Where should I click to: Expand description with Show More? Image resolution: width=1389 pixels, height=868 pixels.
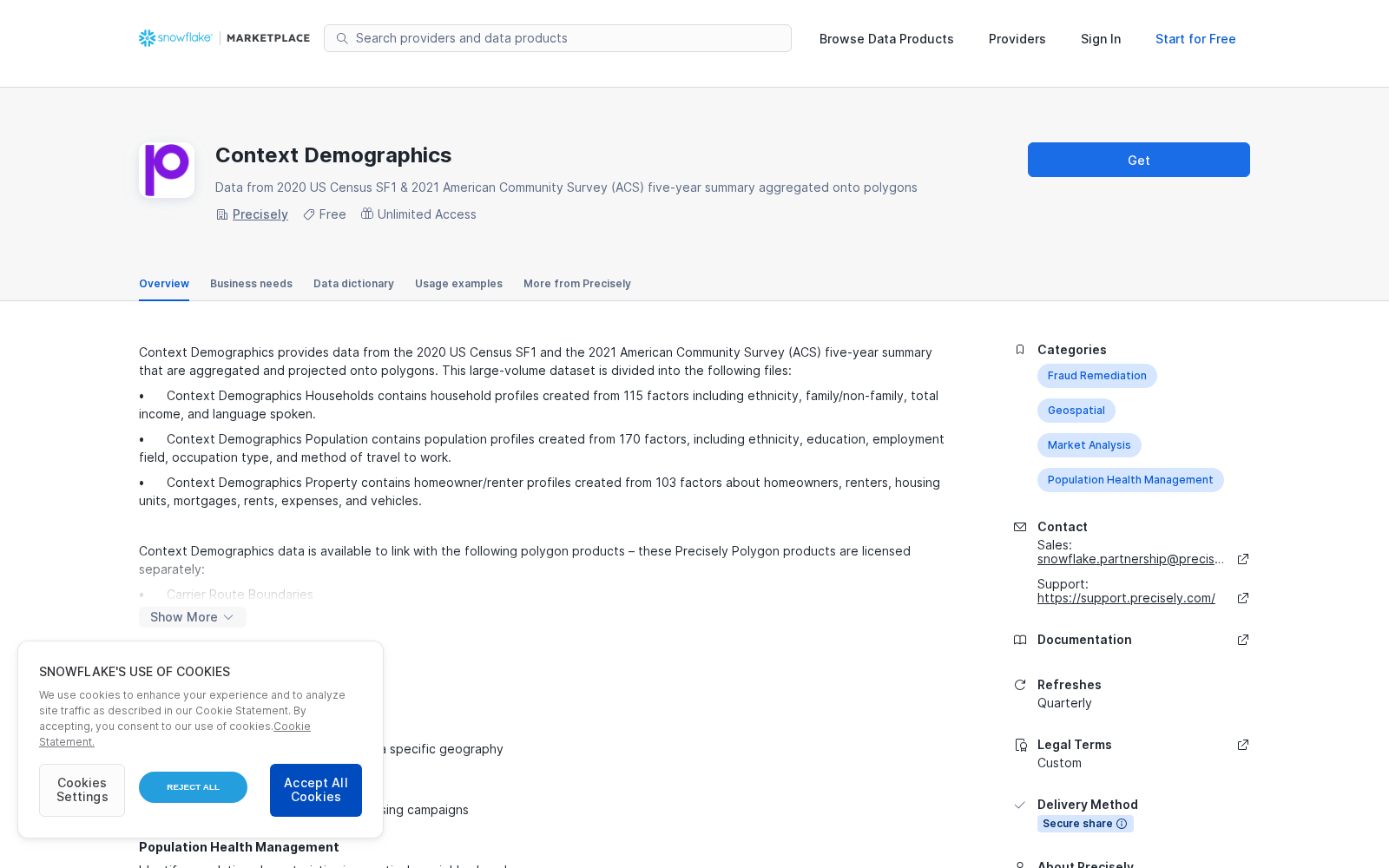click(x=193, y=617)
